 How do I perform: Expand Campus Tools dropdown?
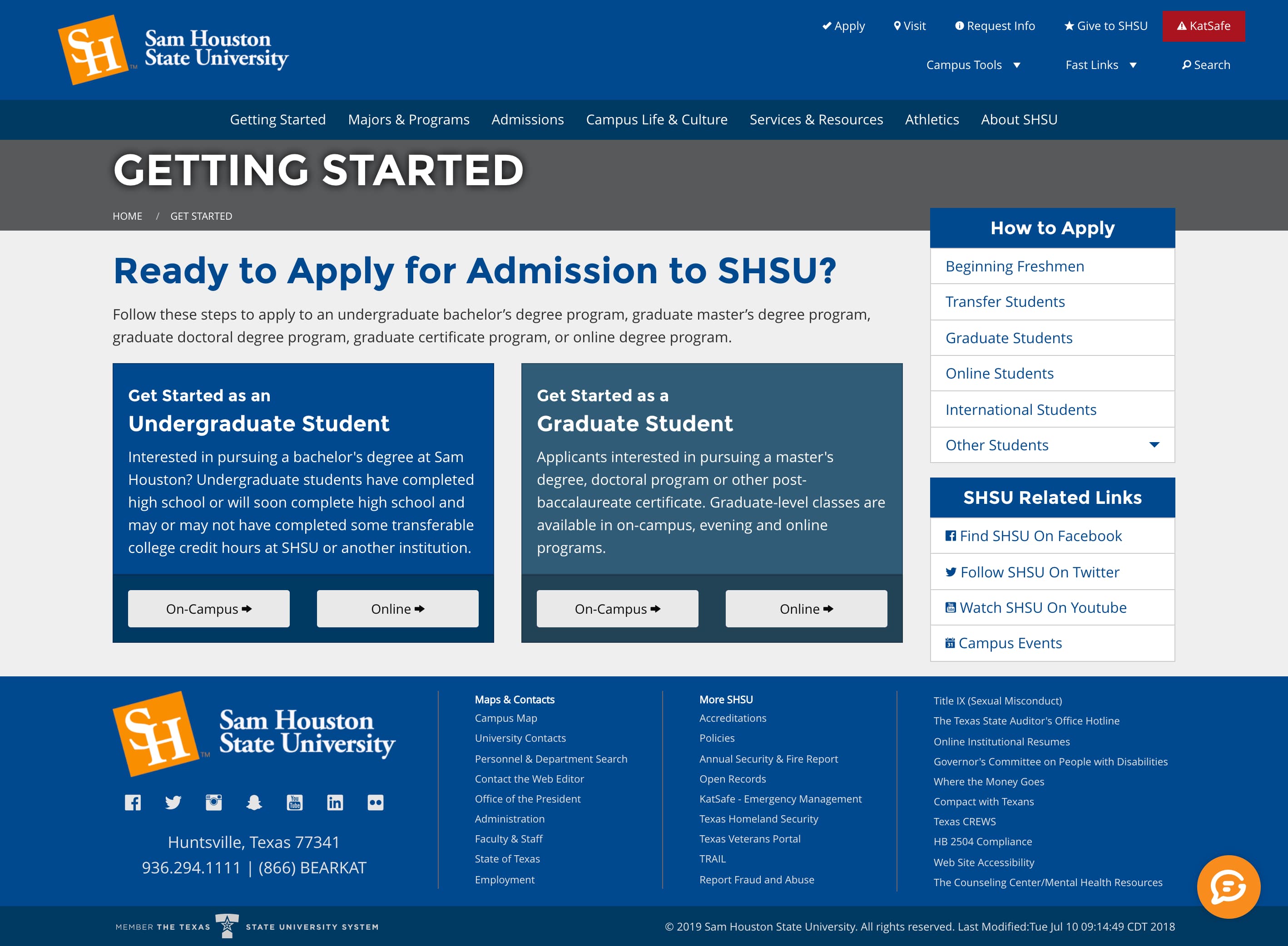(973, 65)
